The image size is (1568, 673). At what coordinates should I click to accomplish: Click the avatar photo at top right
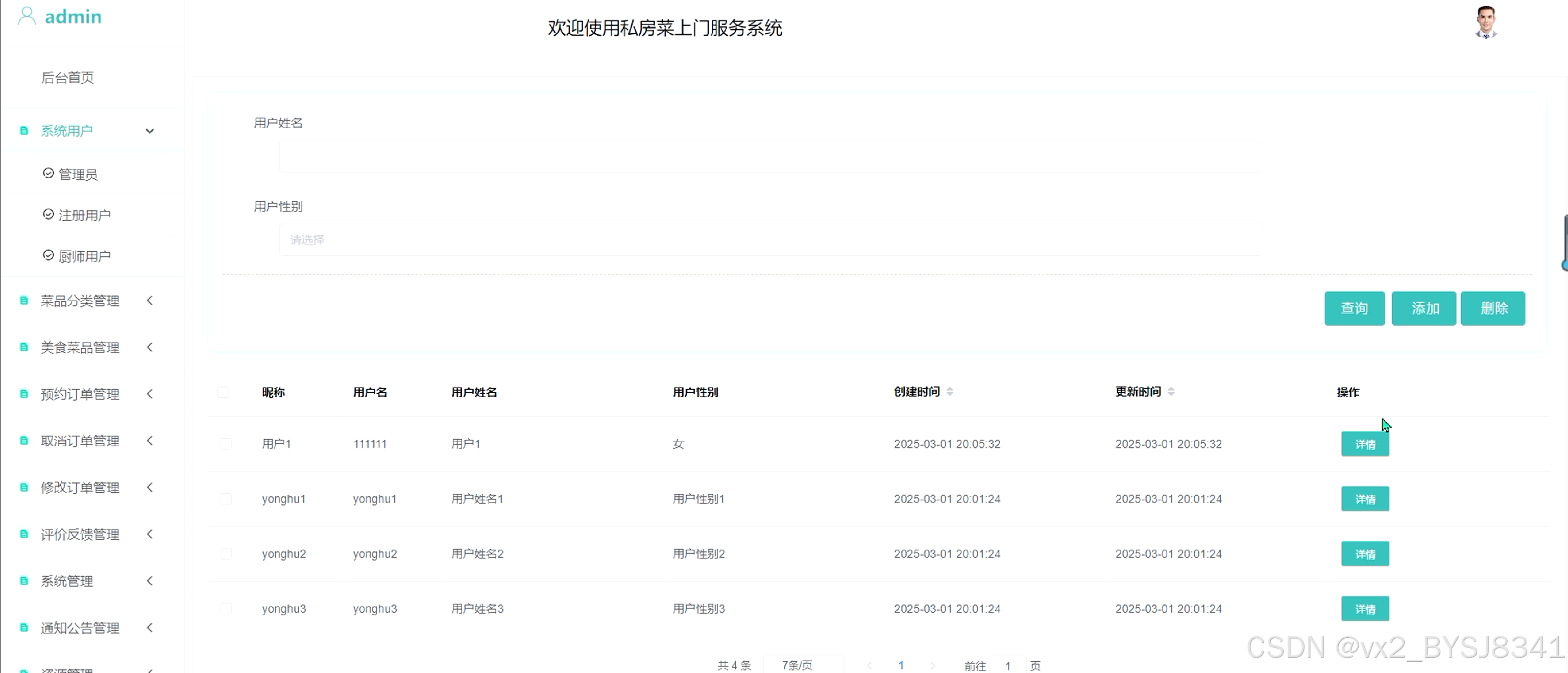point(1486,22)
